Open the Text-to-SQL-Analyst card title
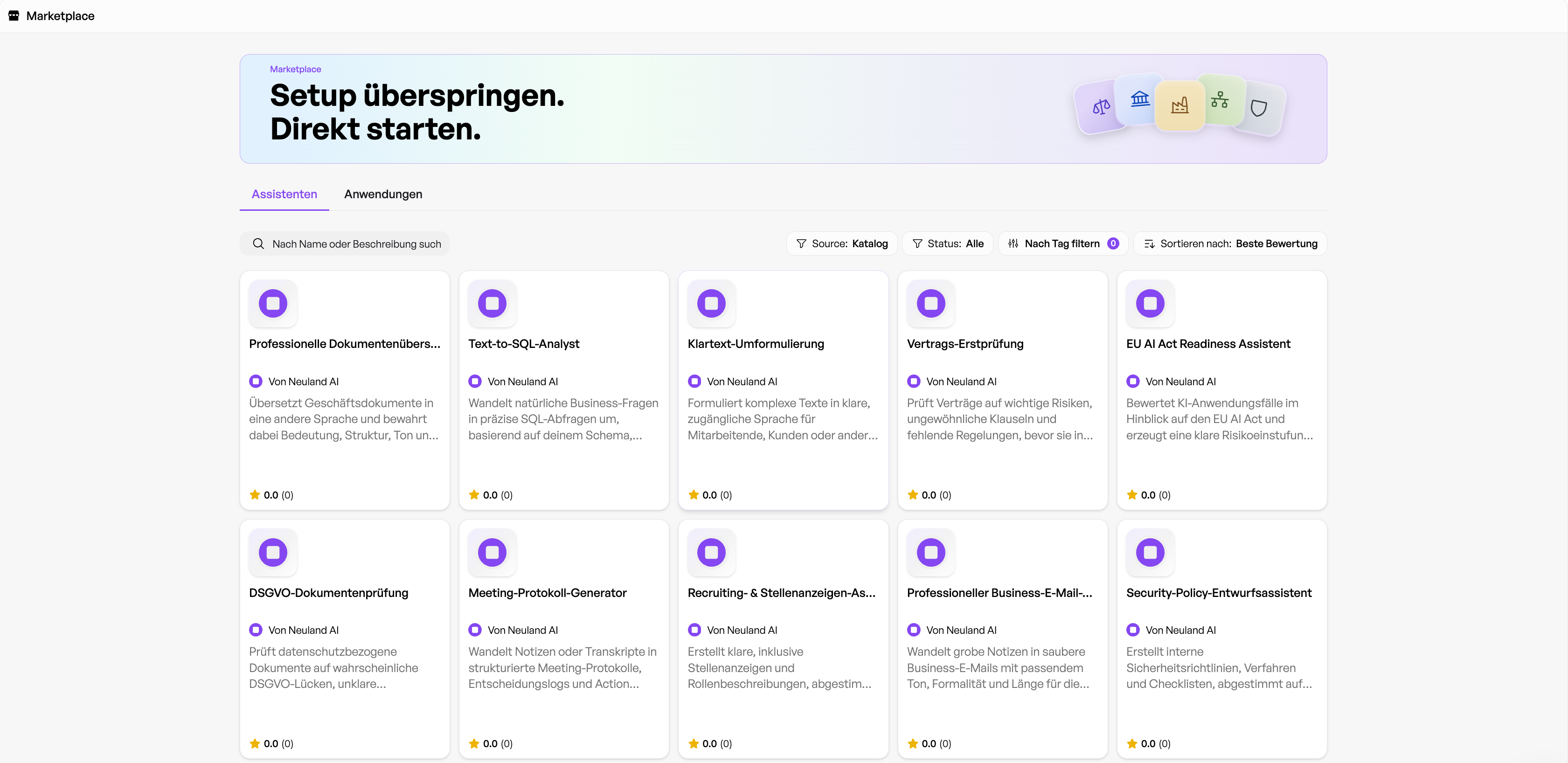This screenshot has height=763, width=1568. 523,344
